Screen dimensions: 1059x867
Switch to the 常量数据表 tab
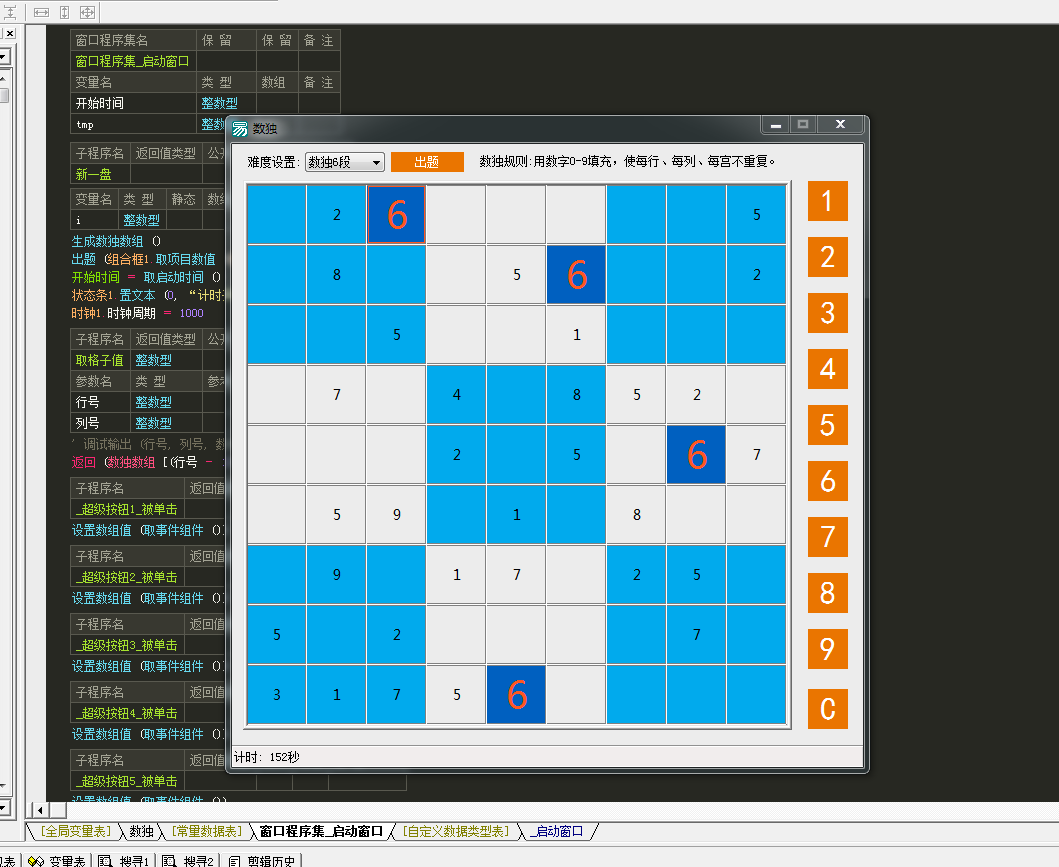[206, 831]
